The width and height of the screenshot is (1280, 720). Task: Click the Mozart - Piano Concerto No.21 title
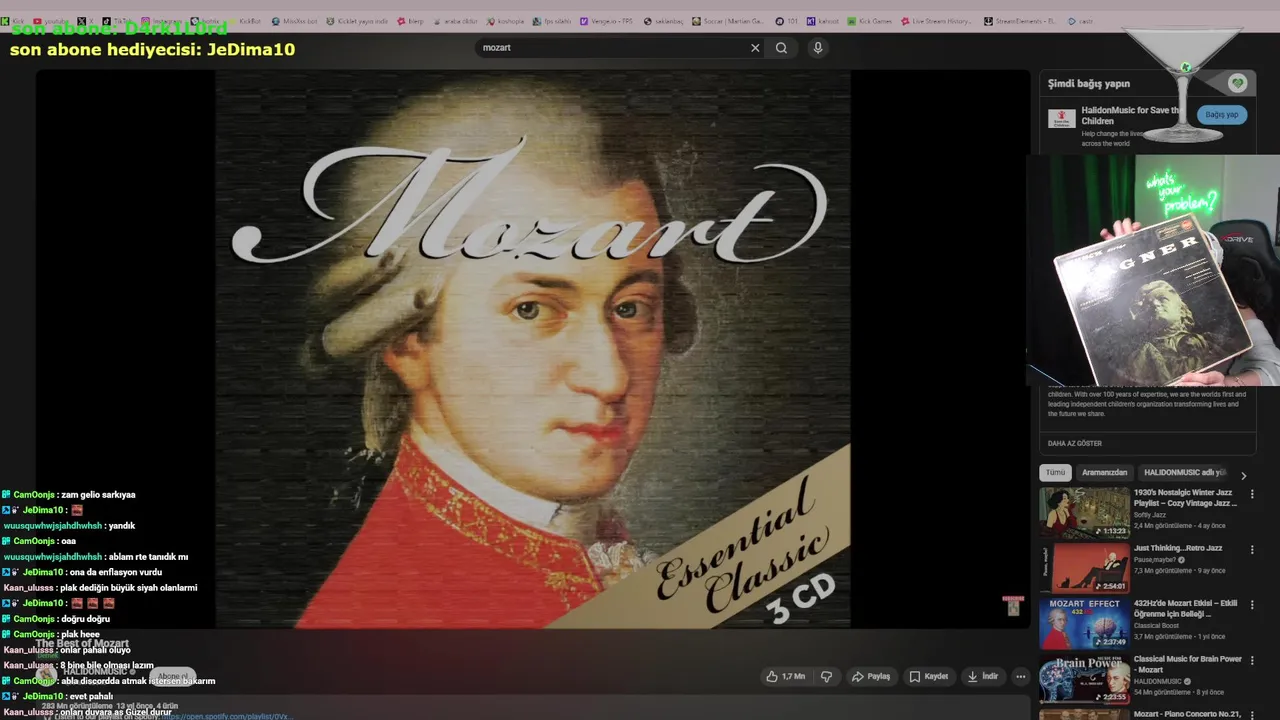point(1187,714)
